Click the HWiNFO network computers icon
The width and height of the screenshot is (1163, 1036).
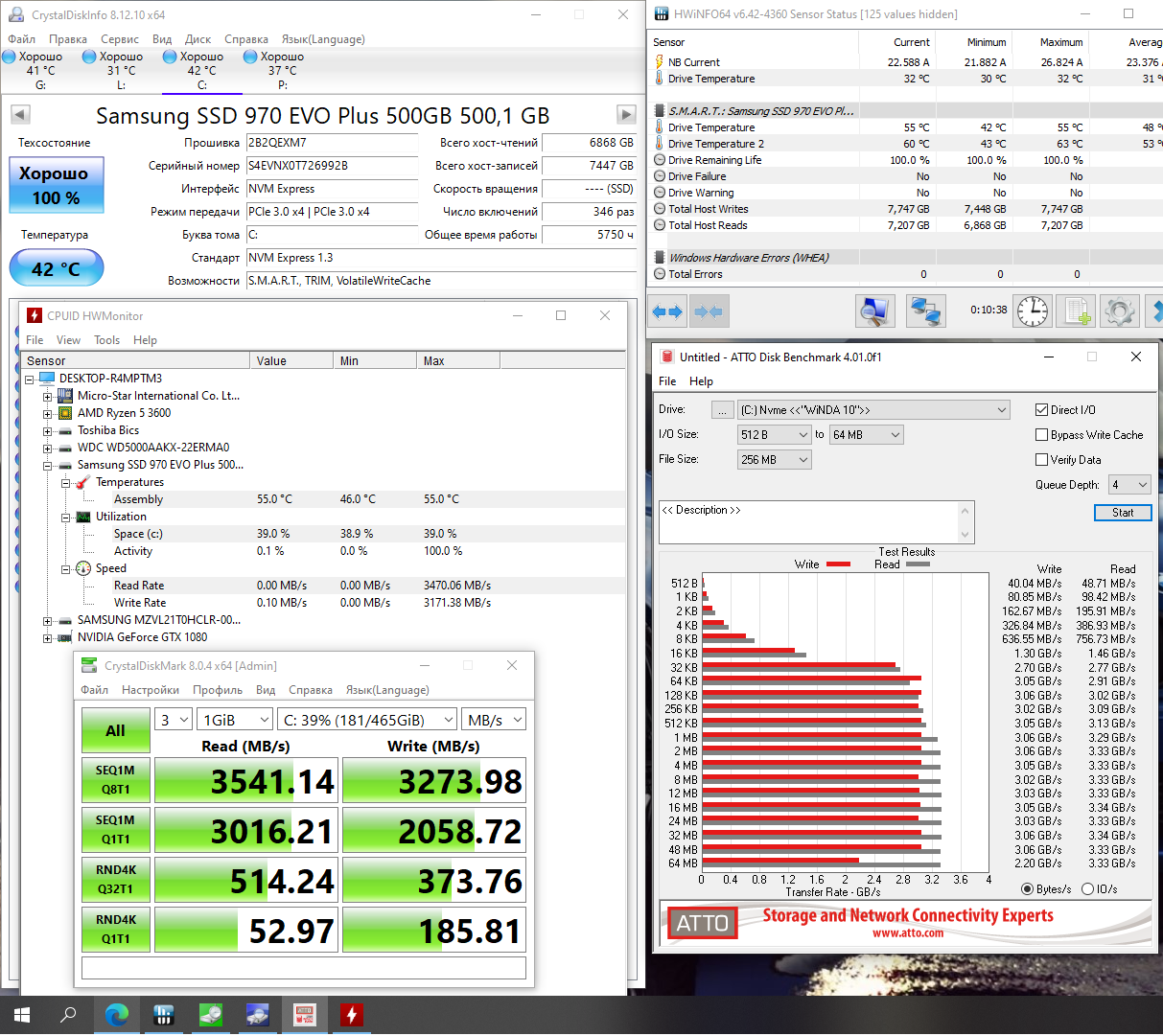925,311
